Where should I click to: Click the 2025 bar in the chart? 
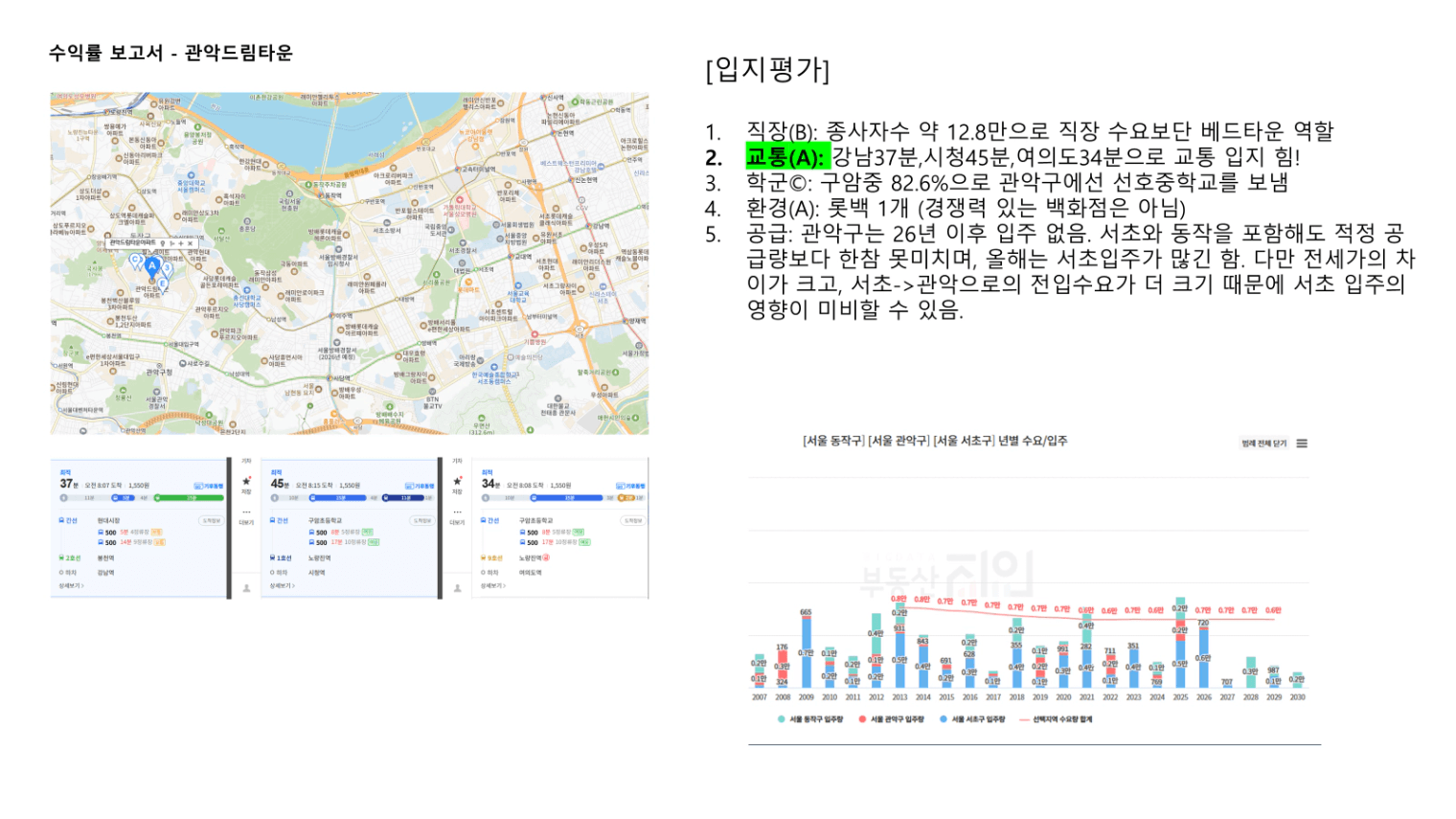click(x=1180, y=643)
